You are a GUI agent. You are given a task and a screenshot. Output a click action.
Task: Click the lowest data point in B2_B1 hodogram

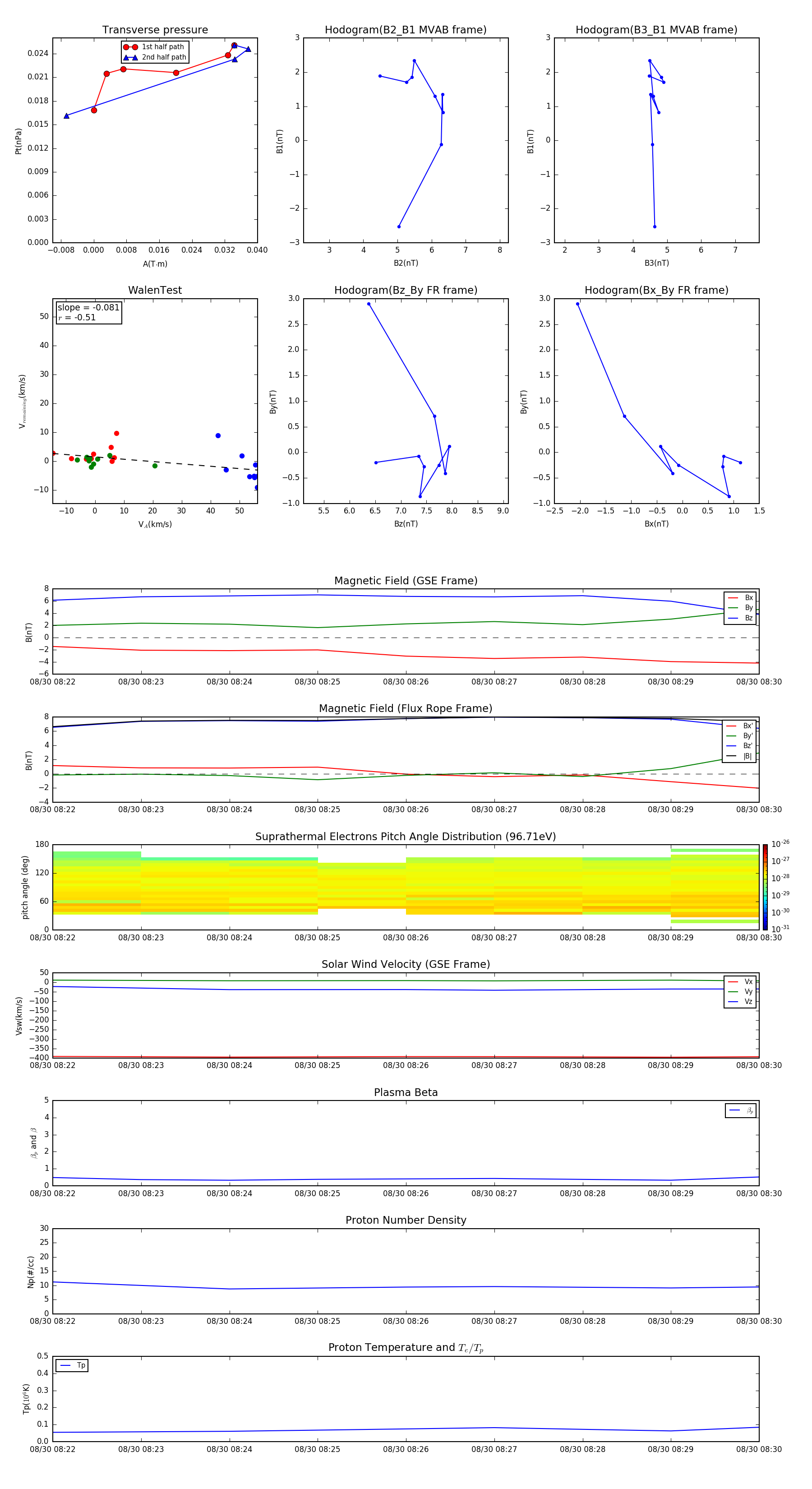(x=399, y=227)
